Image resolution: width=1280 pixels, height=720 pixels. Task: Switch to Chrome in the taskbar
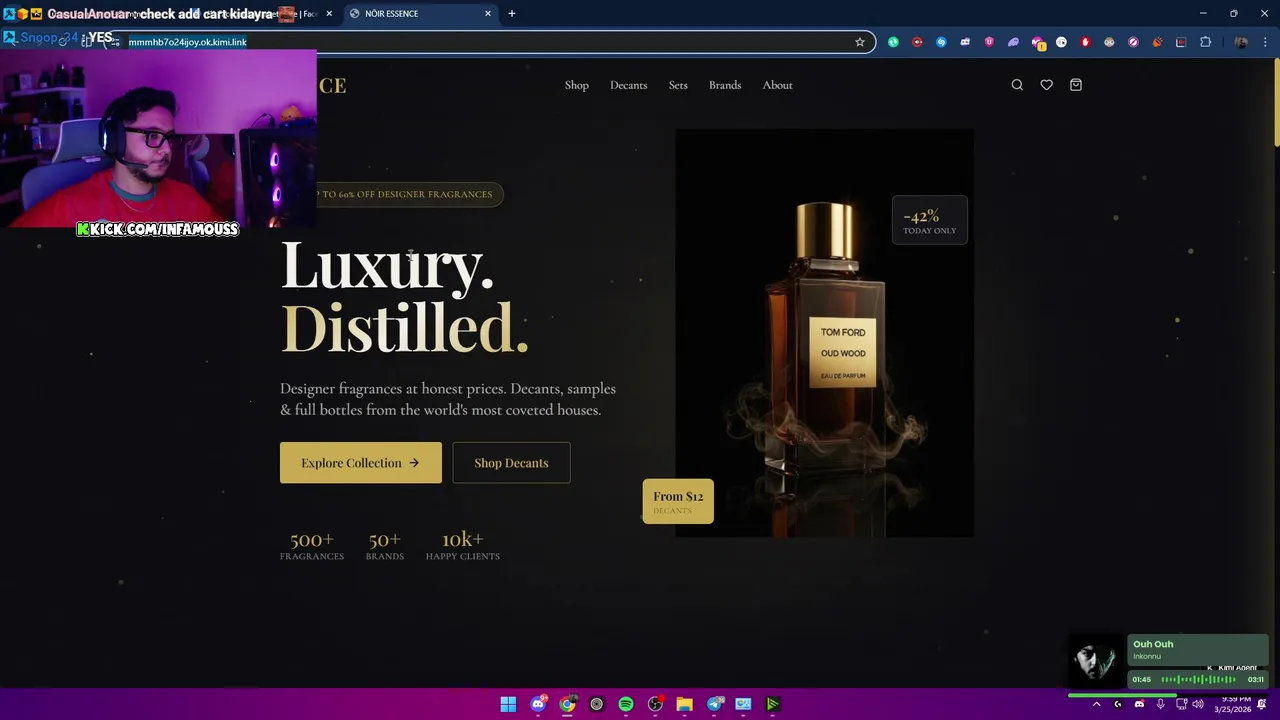tap(567, 704)
